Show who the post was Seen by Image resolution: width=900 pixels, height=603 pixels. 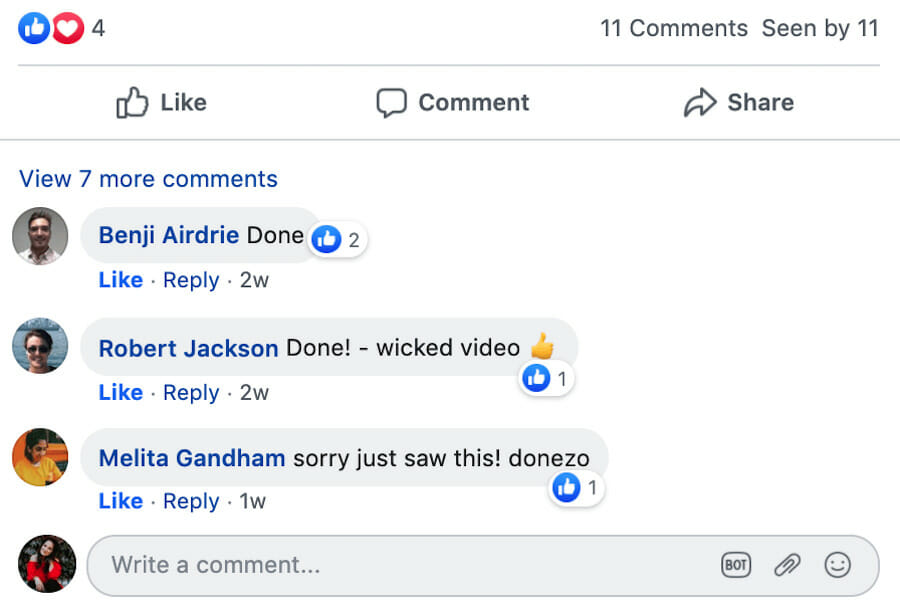820,28
